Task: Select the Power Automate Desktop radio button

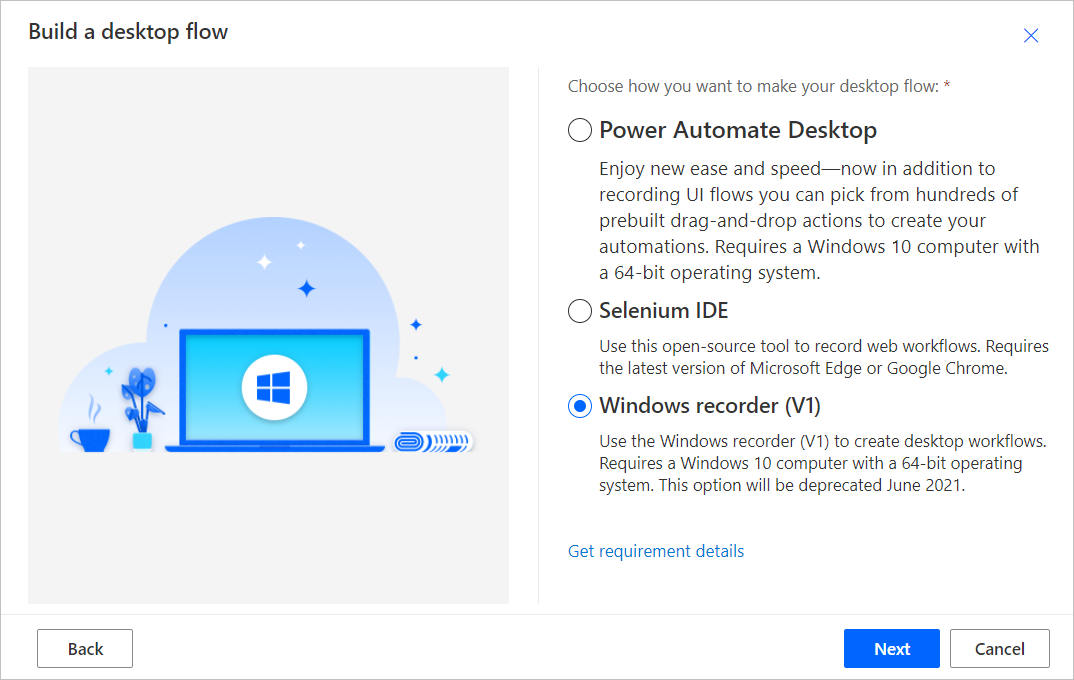Action: (x=579, y=129)
